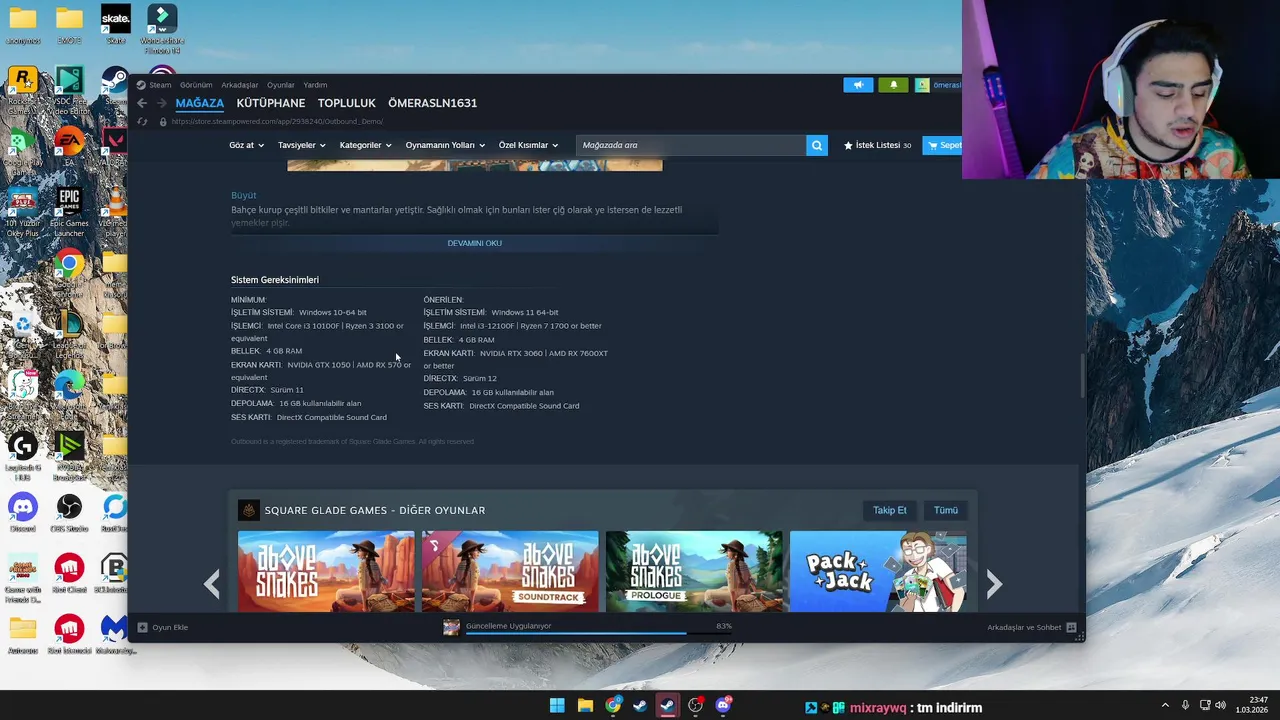This screenshot has width=1280, height=720.
Task: Reload the Steam store page
Action: pyautogui.click(x=142, y=121)
